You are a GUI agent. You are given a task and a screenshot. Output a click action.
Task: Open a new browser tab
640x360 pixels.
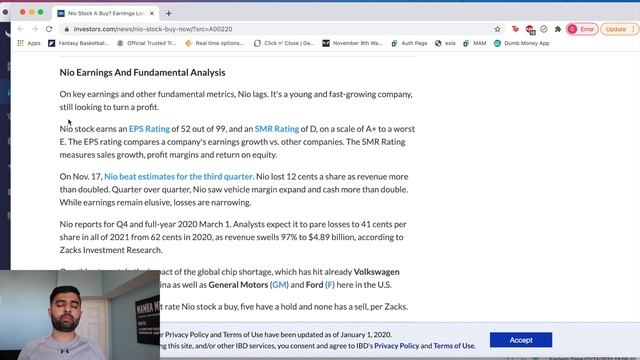(169, 13)
